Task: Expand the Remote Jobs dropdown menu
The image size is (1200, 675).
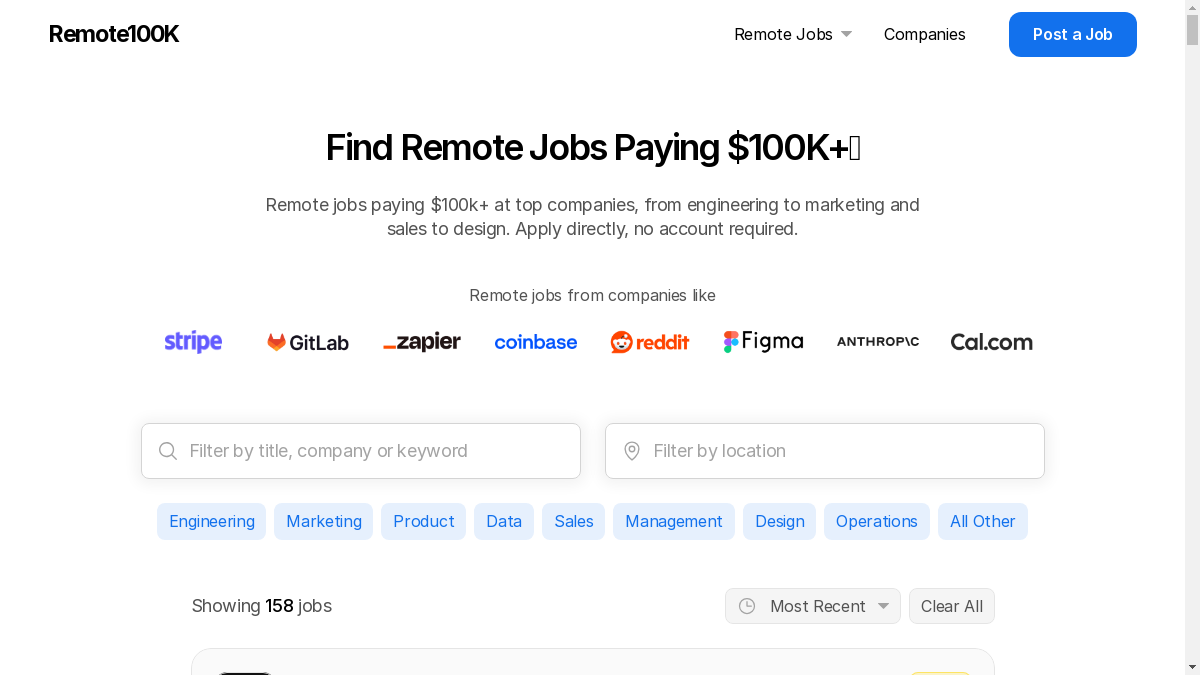Action: [793, 34]
